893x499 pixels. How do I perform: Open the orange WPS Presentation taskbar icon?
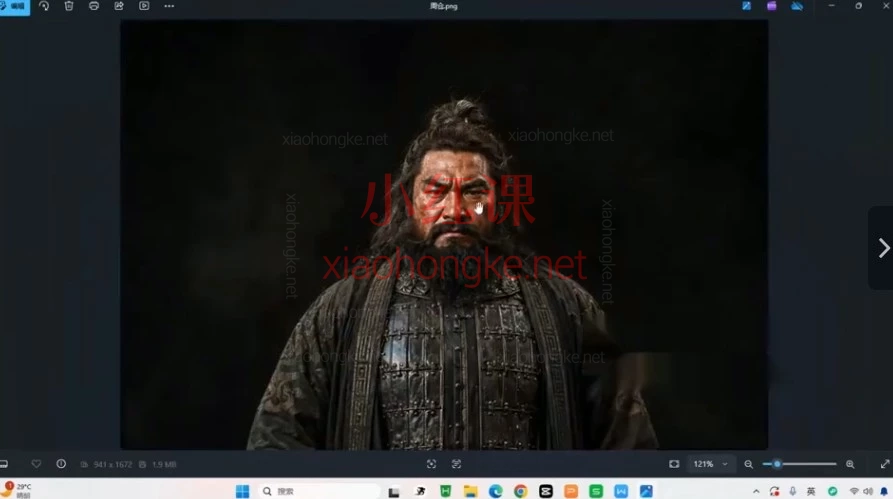click(571, 491)
